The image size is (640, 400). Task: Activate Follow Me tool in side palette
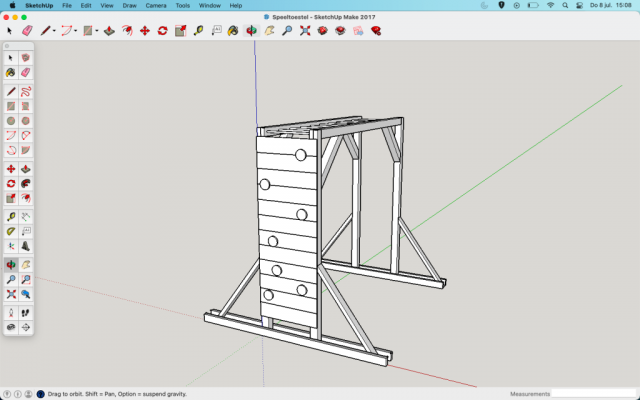26,184
